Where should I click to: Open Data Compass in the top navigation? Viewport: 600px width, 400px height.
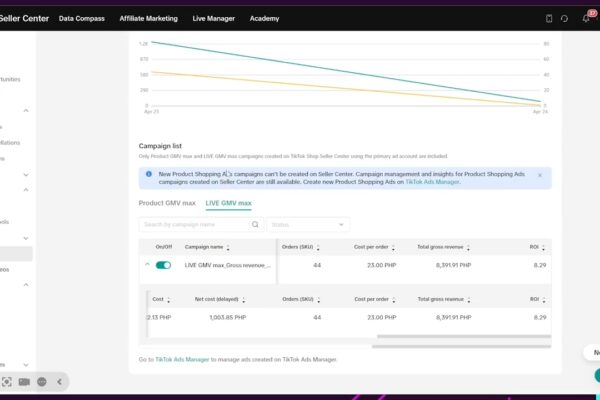pos(82,18)
